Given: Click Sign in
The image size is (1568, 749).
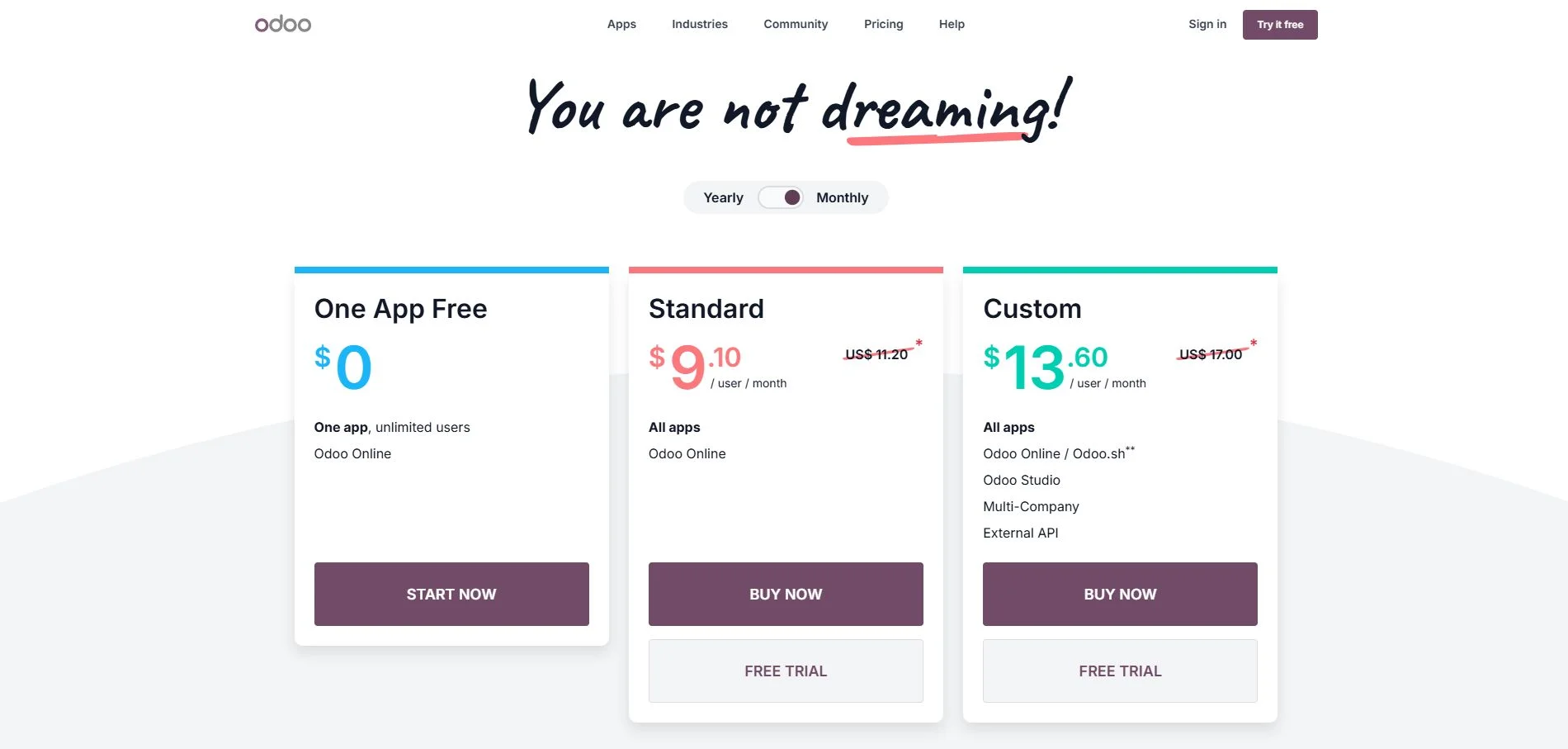Looking at the screenshot, I should click(1207, 24).
